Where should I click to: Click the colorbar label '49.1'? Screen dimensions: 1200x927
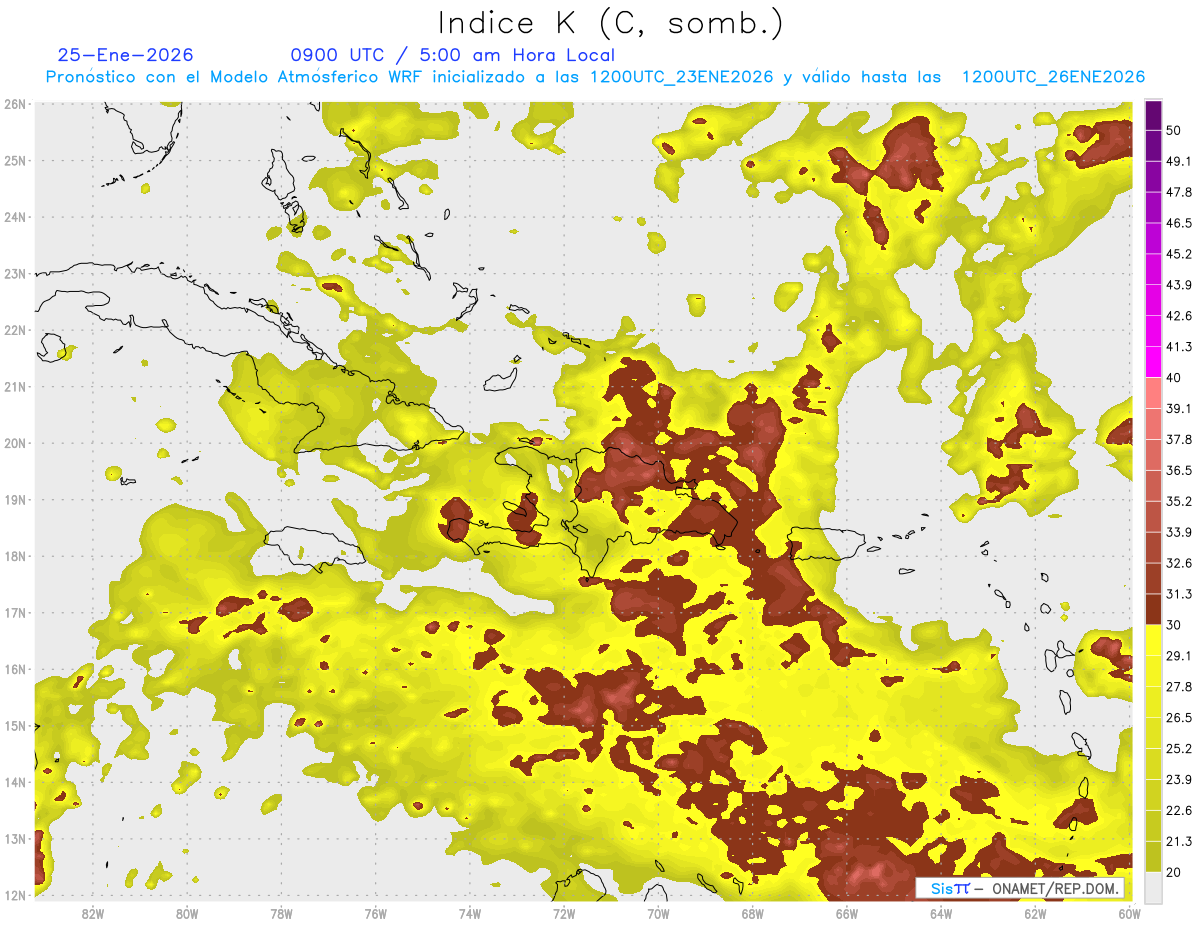[x=1180, y=161]
